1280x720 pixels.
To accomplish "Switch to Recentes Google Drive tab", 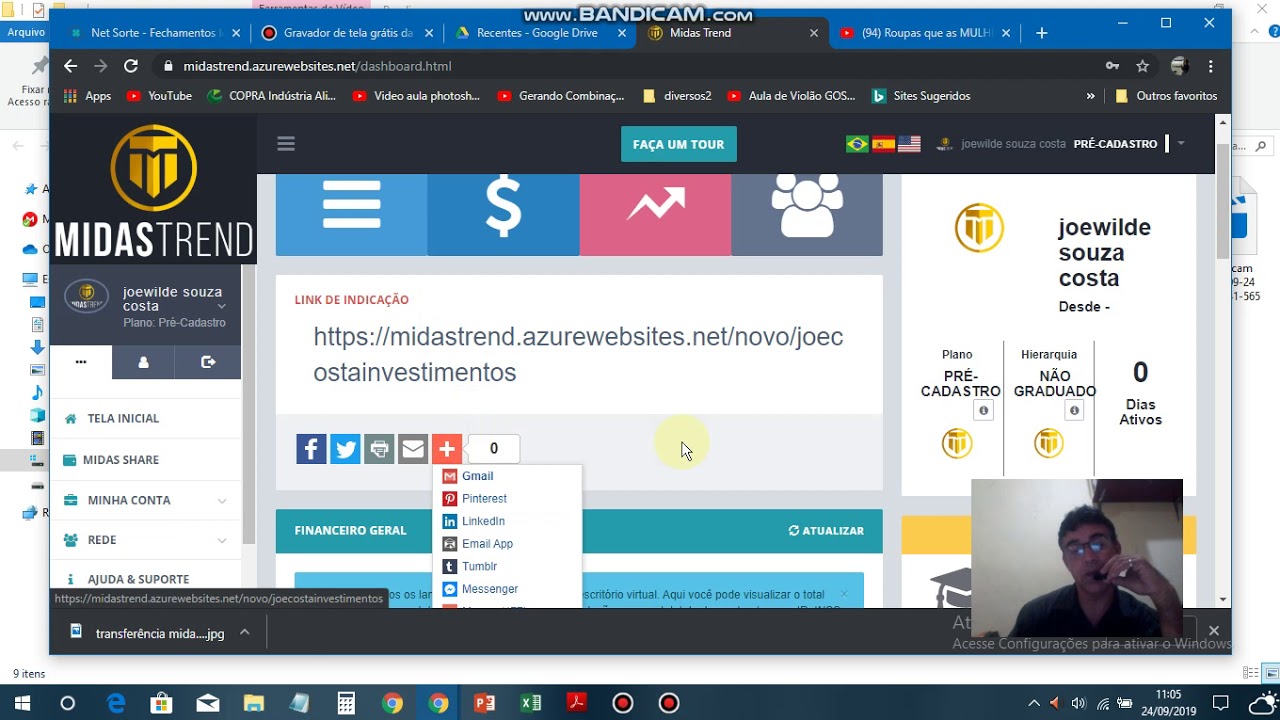I will (537, 33).
